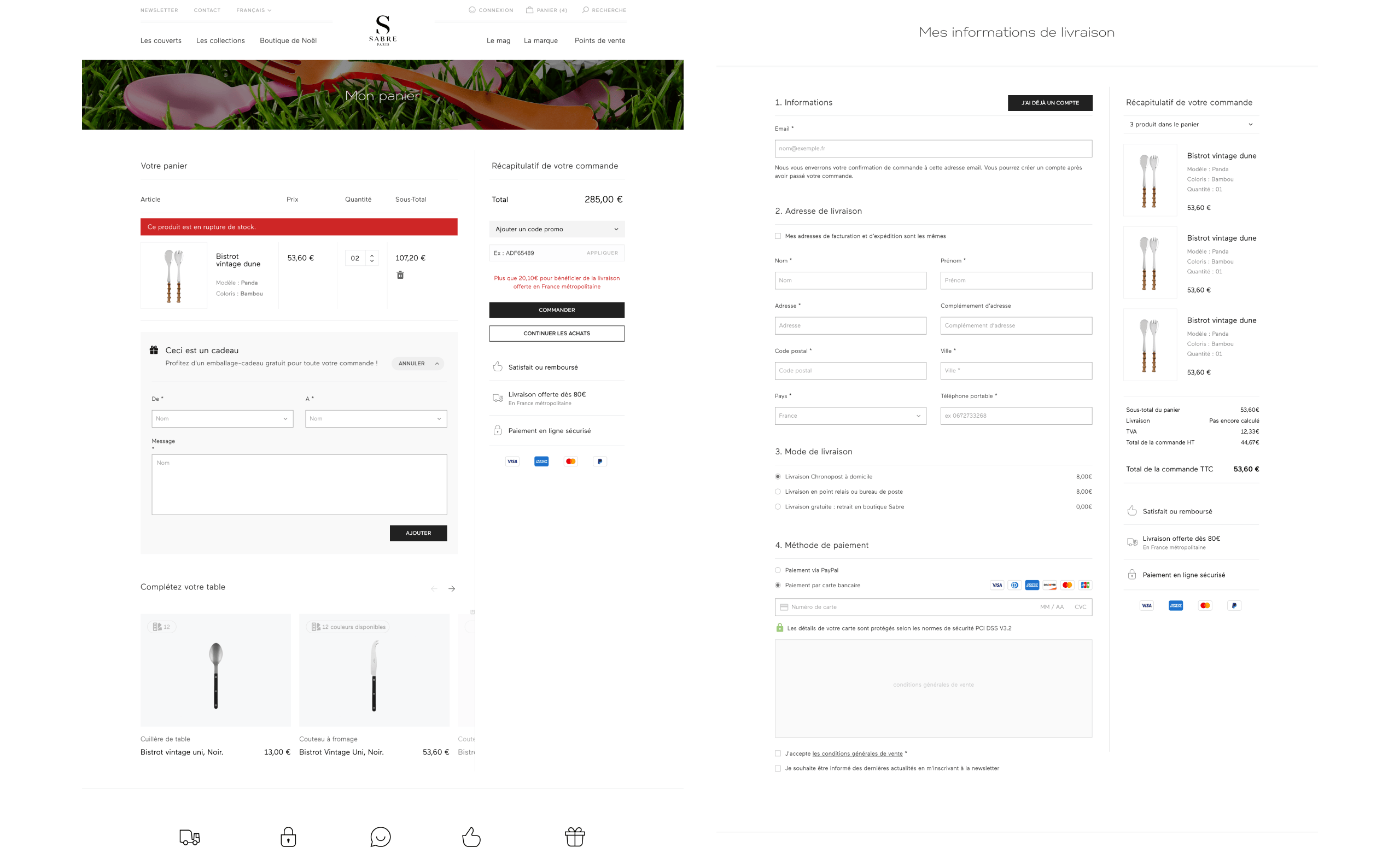Select Livraison en point relais option
Image resolution: width=1400 pixels, height=853 pixels.
point(778,492)
